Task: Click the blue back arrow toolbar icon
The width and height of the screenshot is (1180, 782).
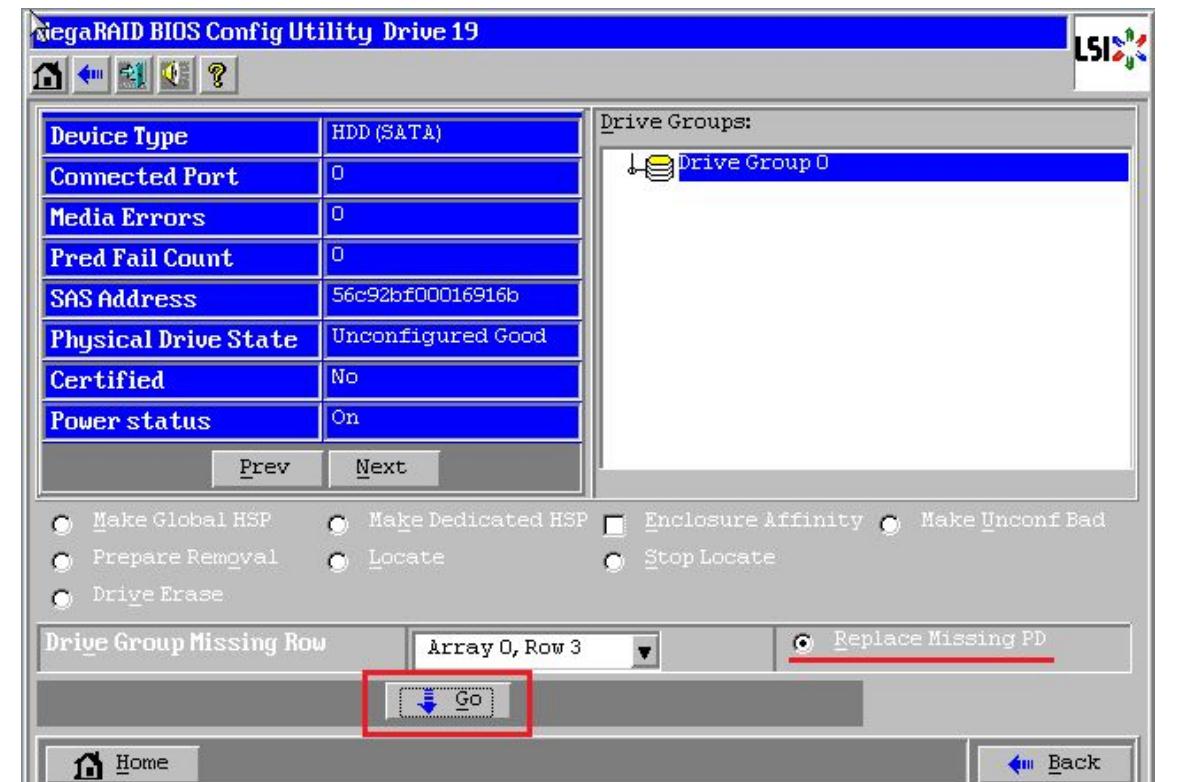Action: tap(91, 75)
